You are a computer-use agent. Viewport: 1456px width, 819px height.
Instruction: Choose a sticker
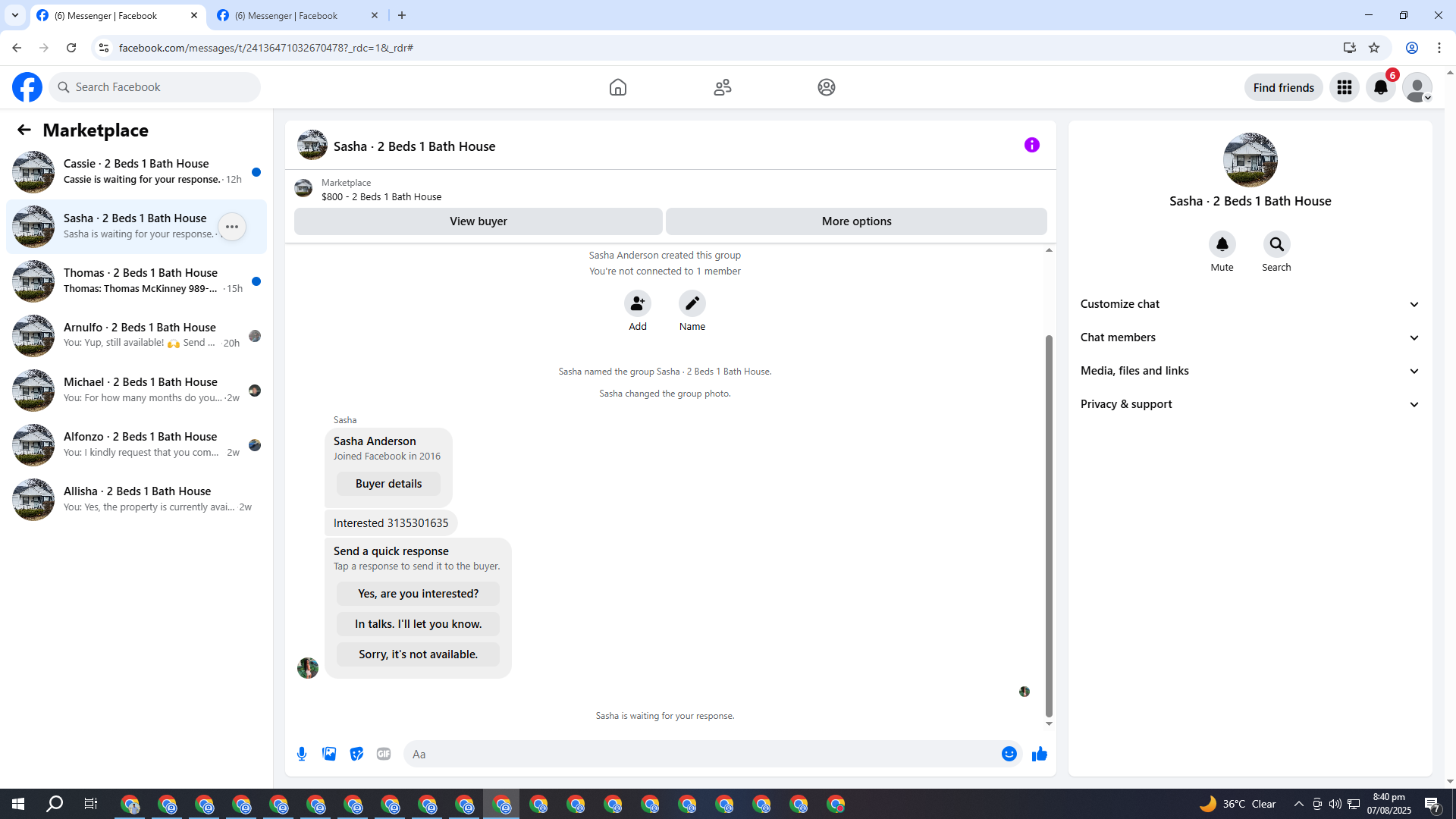click(356, 754)
